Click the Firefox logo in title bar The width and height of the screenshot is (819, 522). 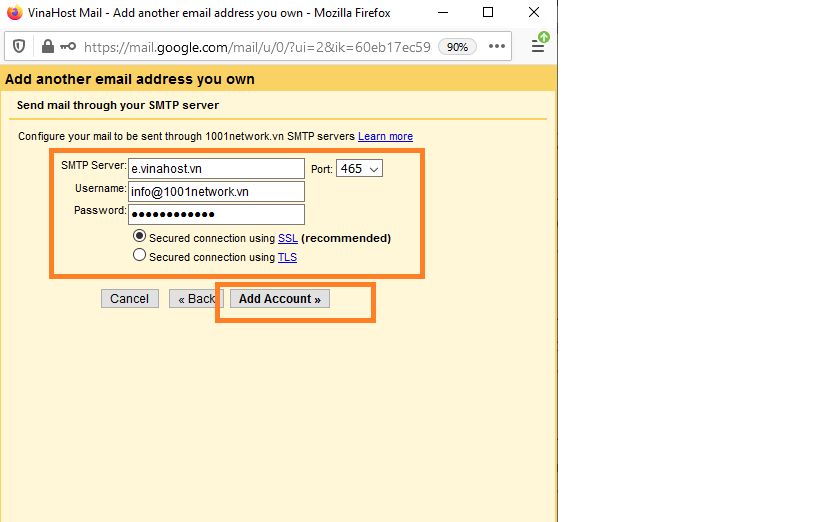15,12
